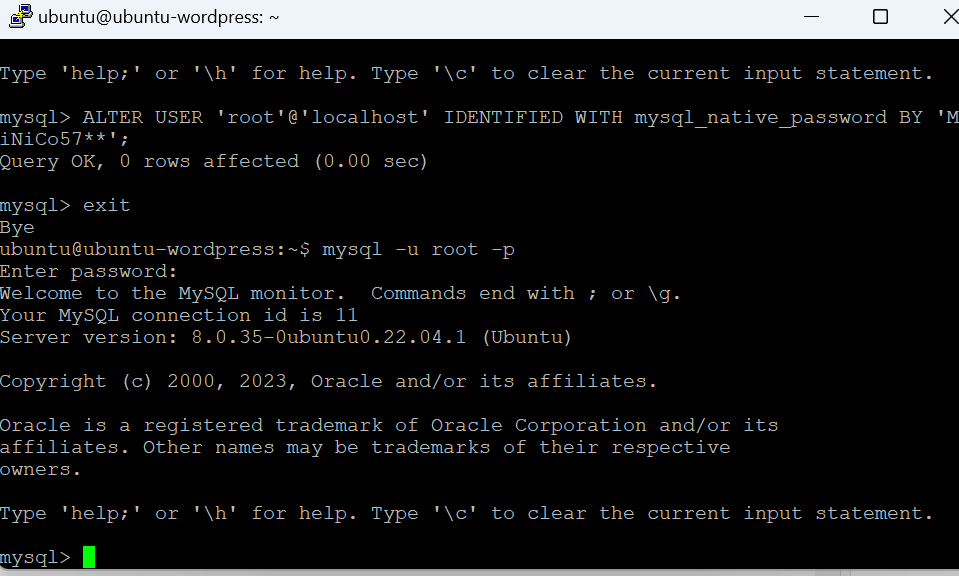Image resolution: width=959 pixels, height=576 pixels.
Task: Click the server version '8.0.35-0ubuntu0.22.04.1' text
Action: pyautogui.click(x=328, y=338)
